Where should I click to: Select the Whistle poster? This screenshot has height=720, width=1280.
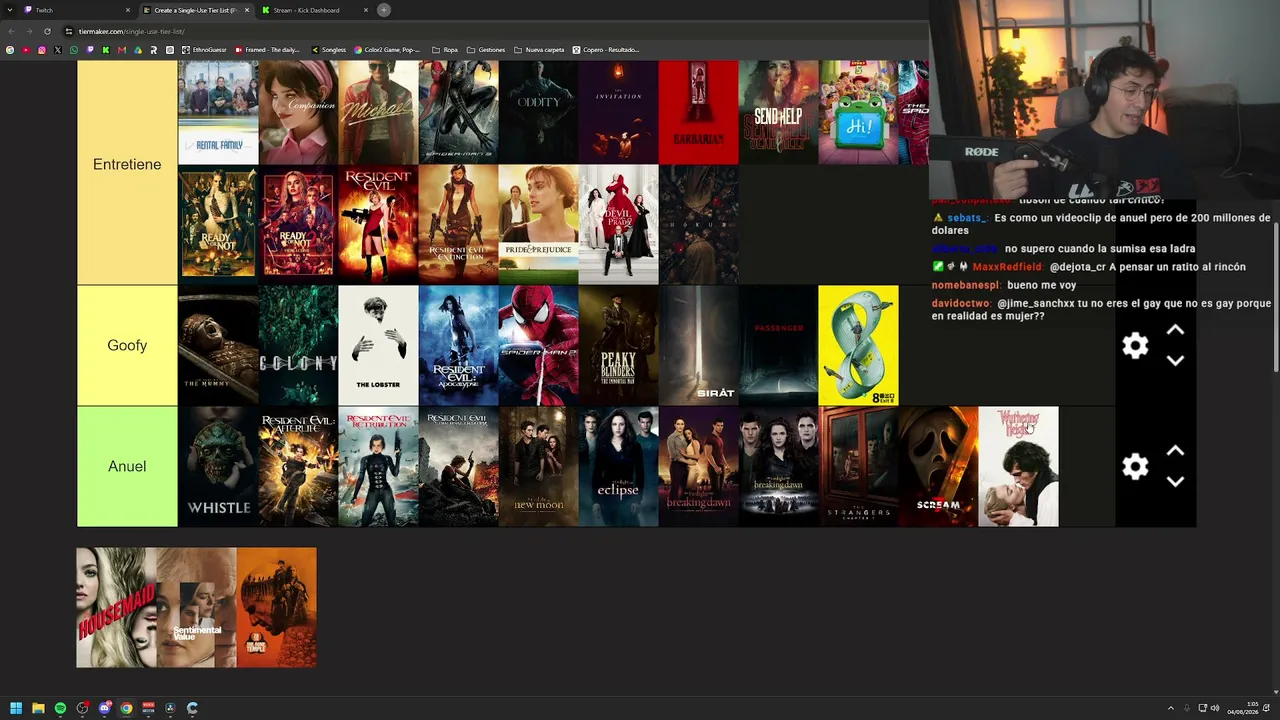pos(218,467)
